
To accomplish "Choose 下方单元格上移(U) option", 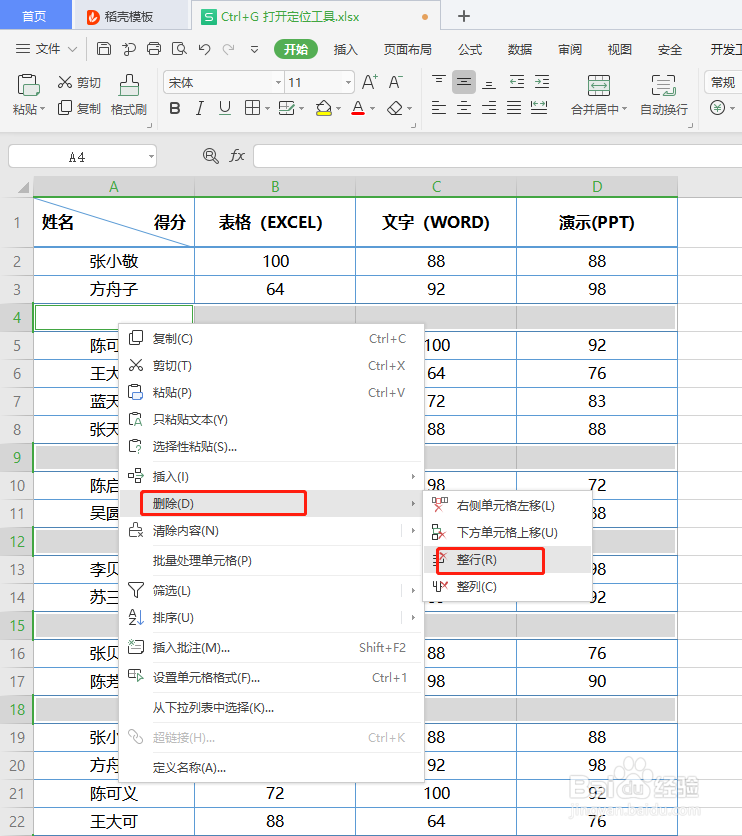I will pos(507,532).
